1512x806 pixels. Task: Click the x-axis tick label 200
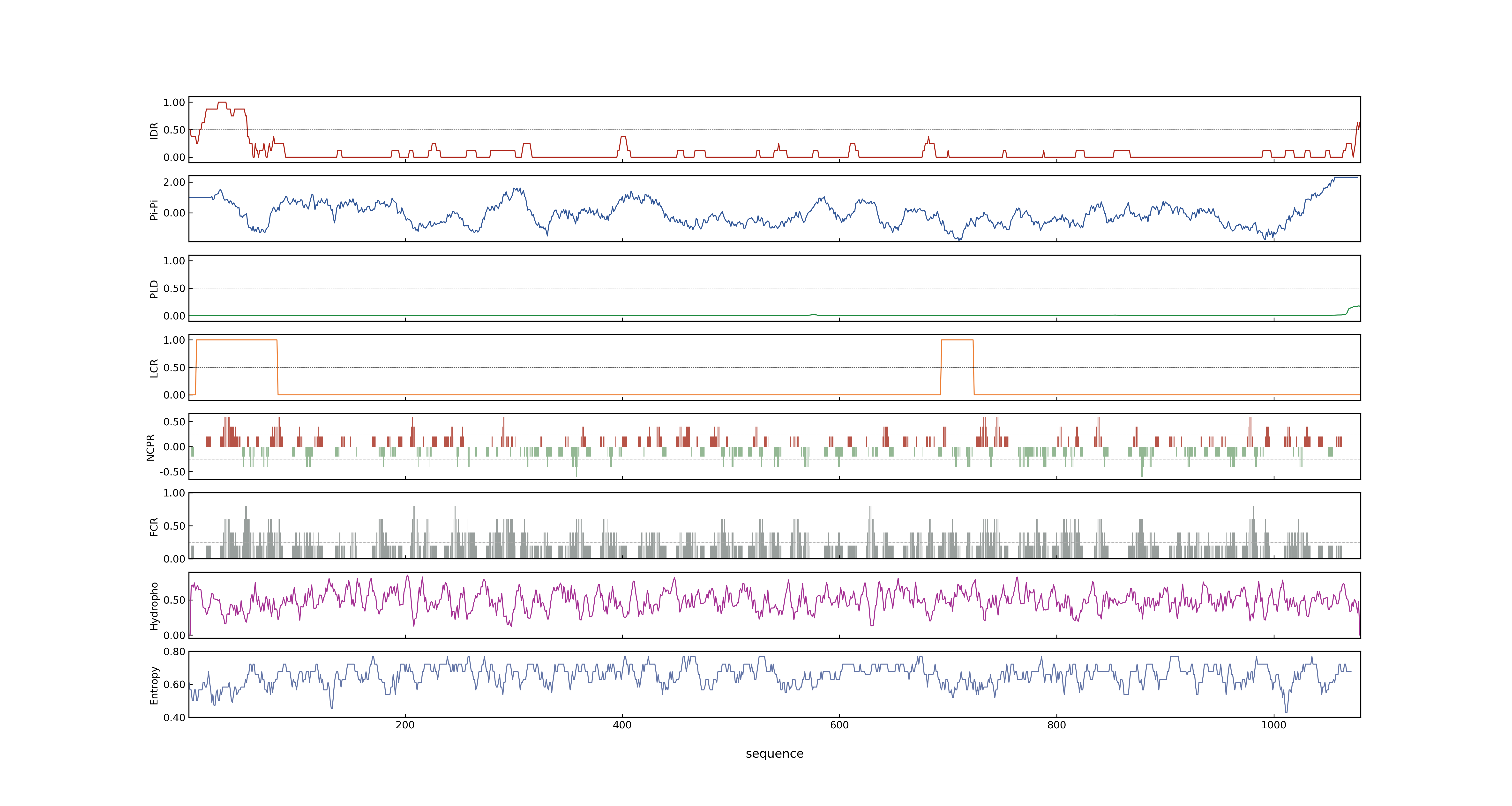[x=405, y=725]
